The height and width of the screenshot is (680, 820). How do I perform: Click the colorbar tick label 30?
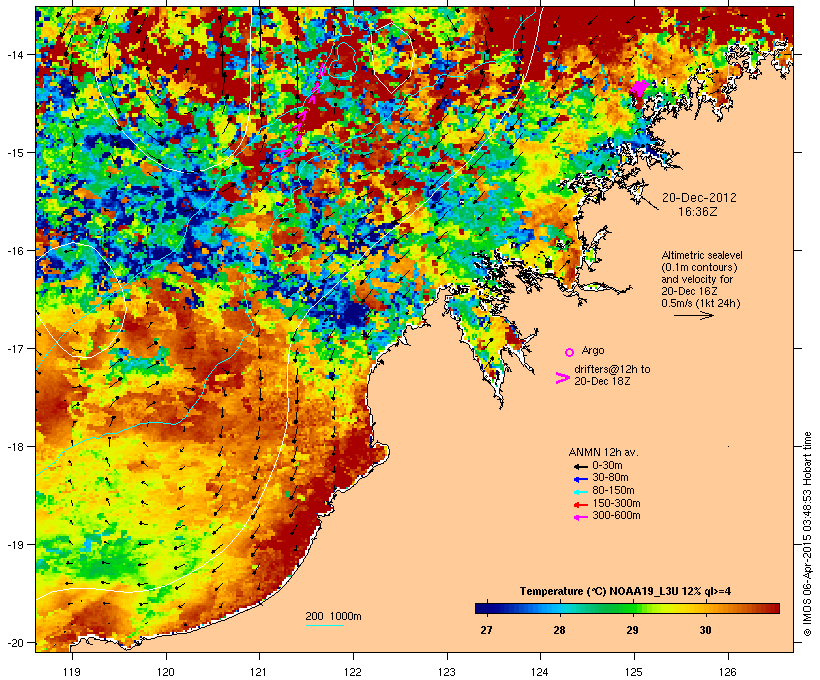tap(705, 630)
